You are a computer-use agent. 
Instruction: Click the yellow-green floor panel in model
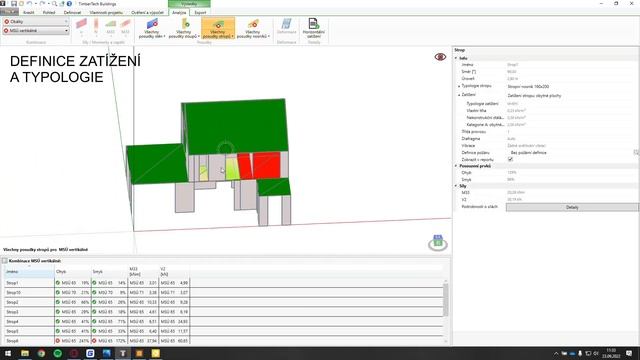click(232, 169)
